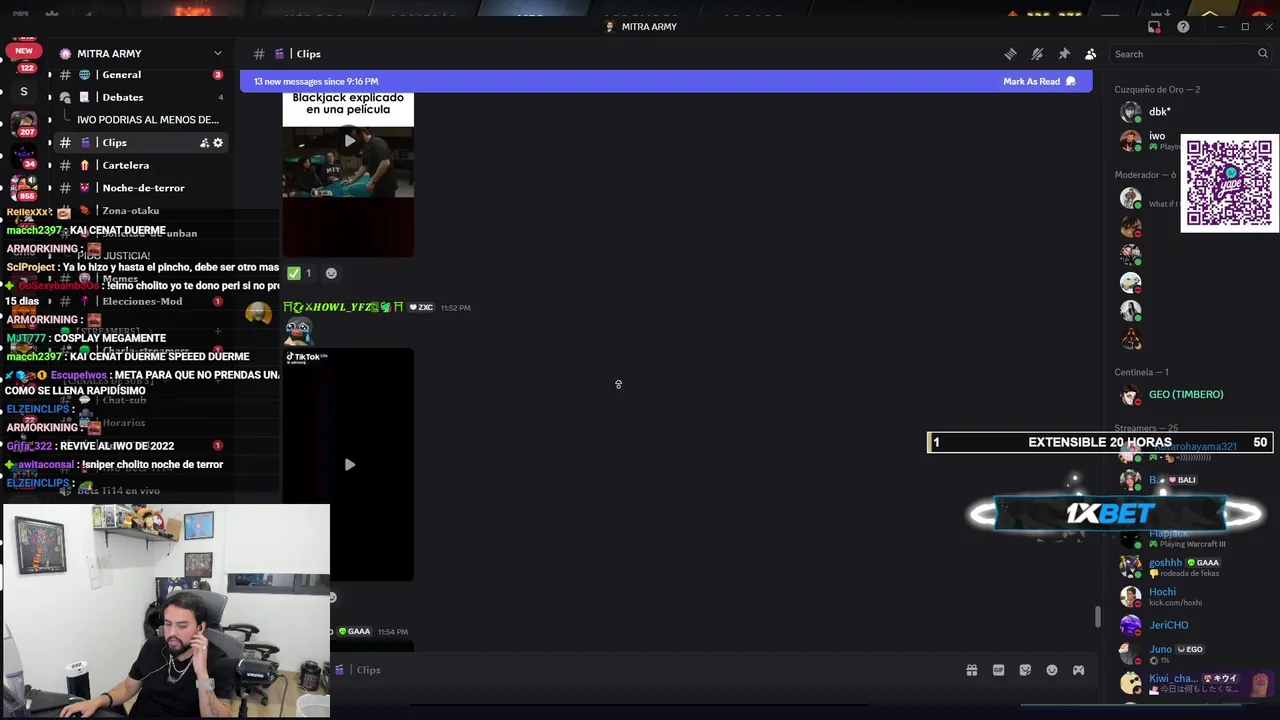
Task: Click the Cuzqueño de Oro role header
Action: click(x=1157, y=90)
